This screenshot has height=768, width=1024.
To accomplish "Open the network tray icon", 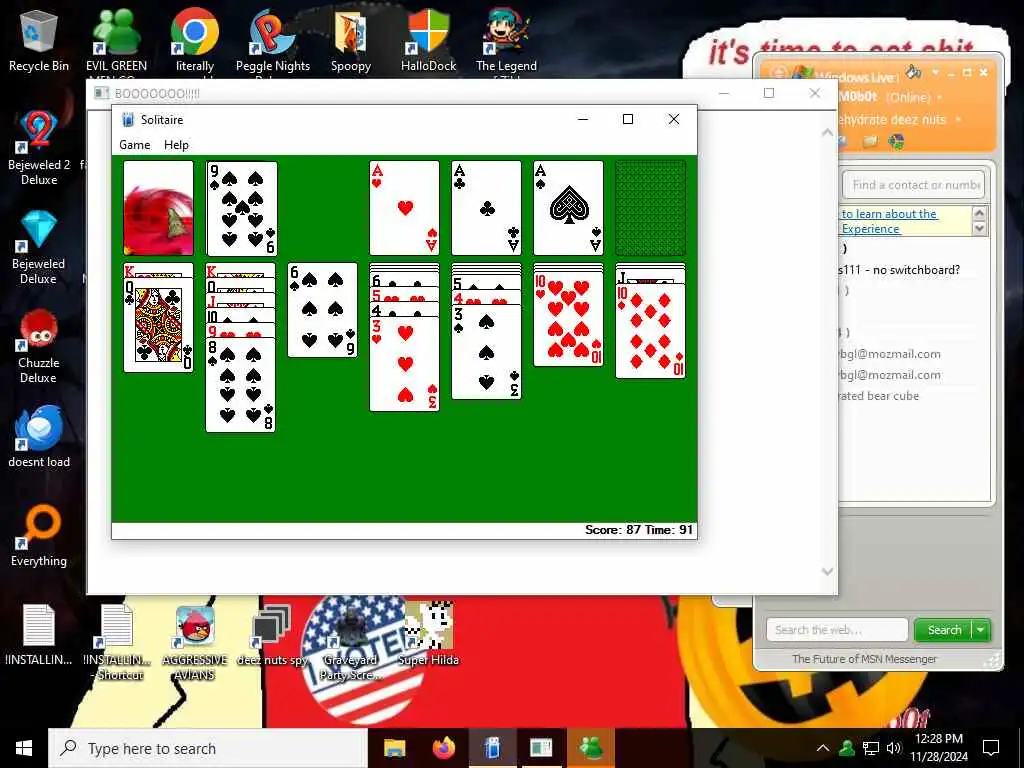I will point(871,748).
